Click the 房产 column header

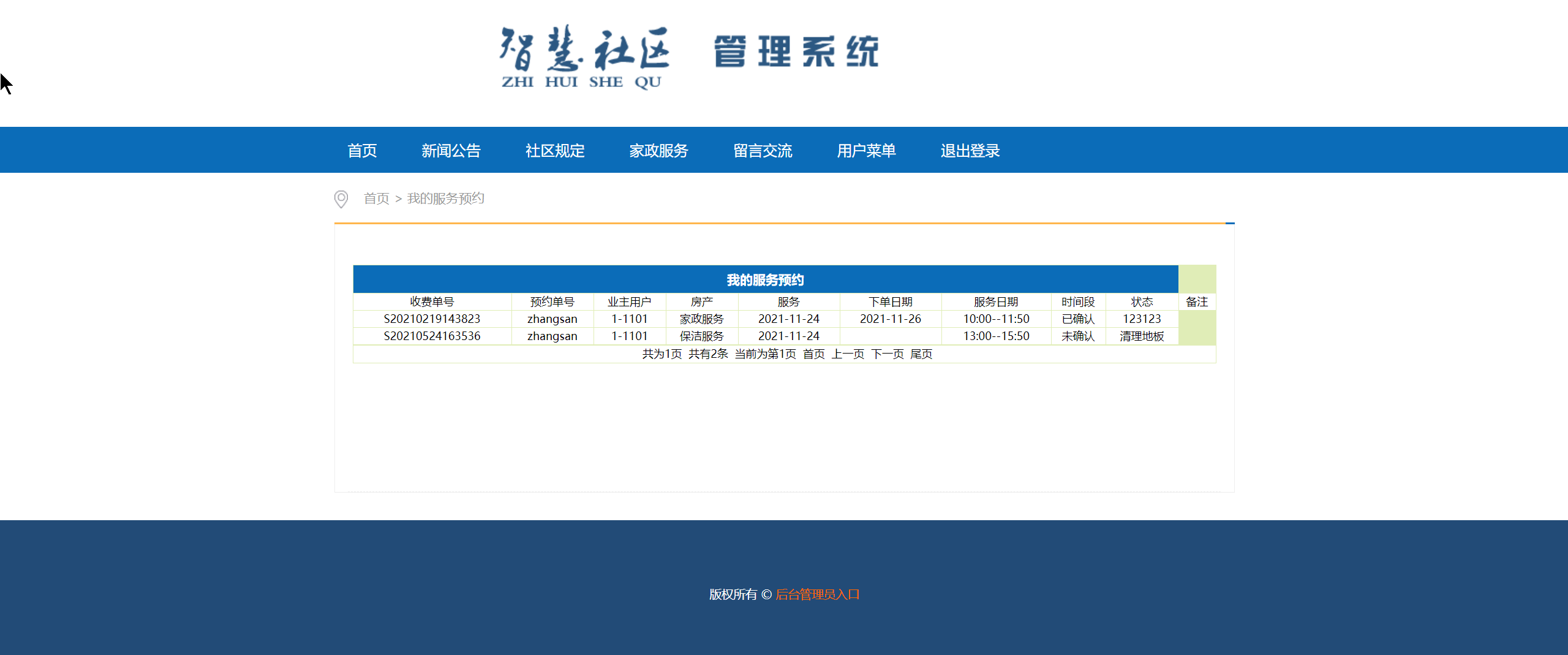coord(702,302)
